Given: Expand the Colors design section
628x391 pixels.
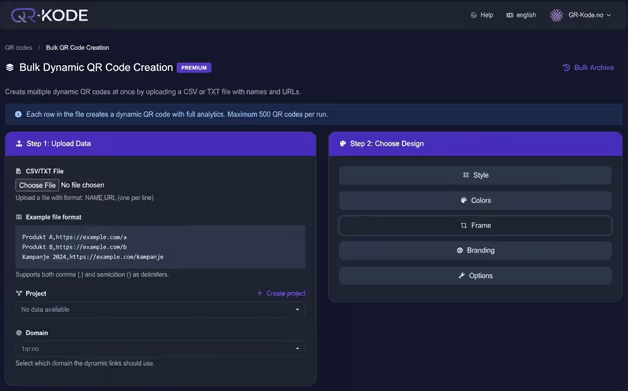Looking at the screenshot, I should [x=475, y=200].
